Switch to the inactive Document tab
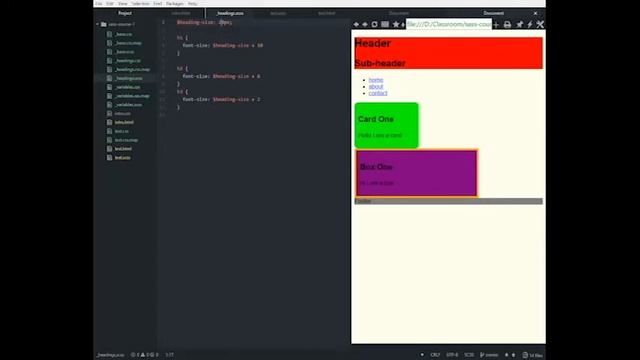This screenshot has width=640, height=360. [399, 13]
